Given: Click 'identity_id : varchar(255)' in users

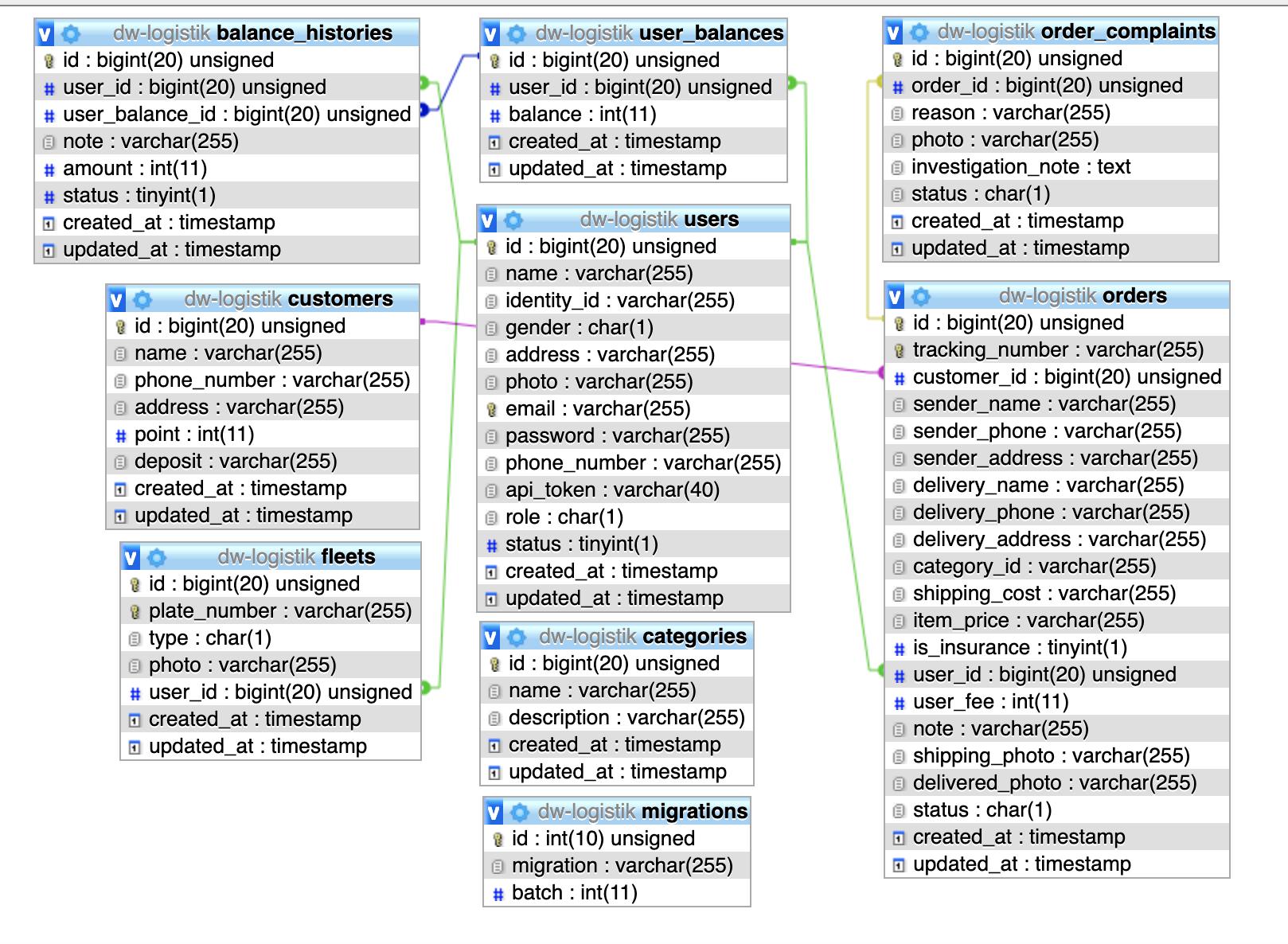Looking at the screenshot, I should pyautogui.click(x=620, y=301).
